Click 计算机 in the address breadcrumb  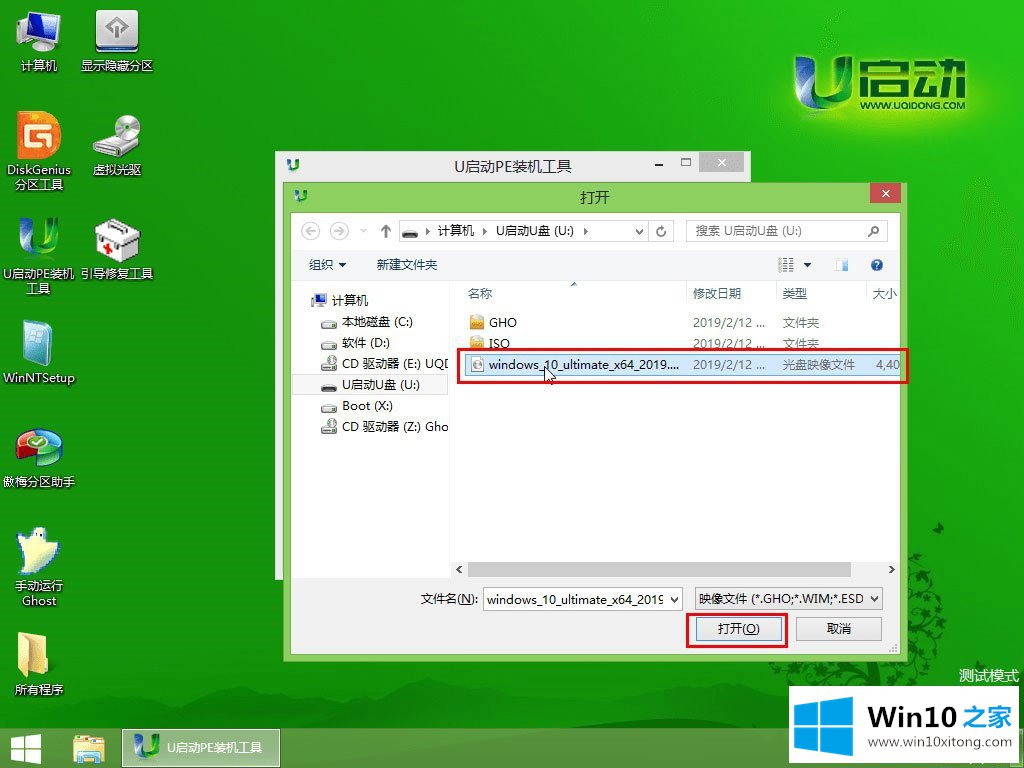pyautogui.click(x=456, y=231)
